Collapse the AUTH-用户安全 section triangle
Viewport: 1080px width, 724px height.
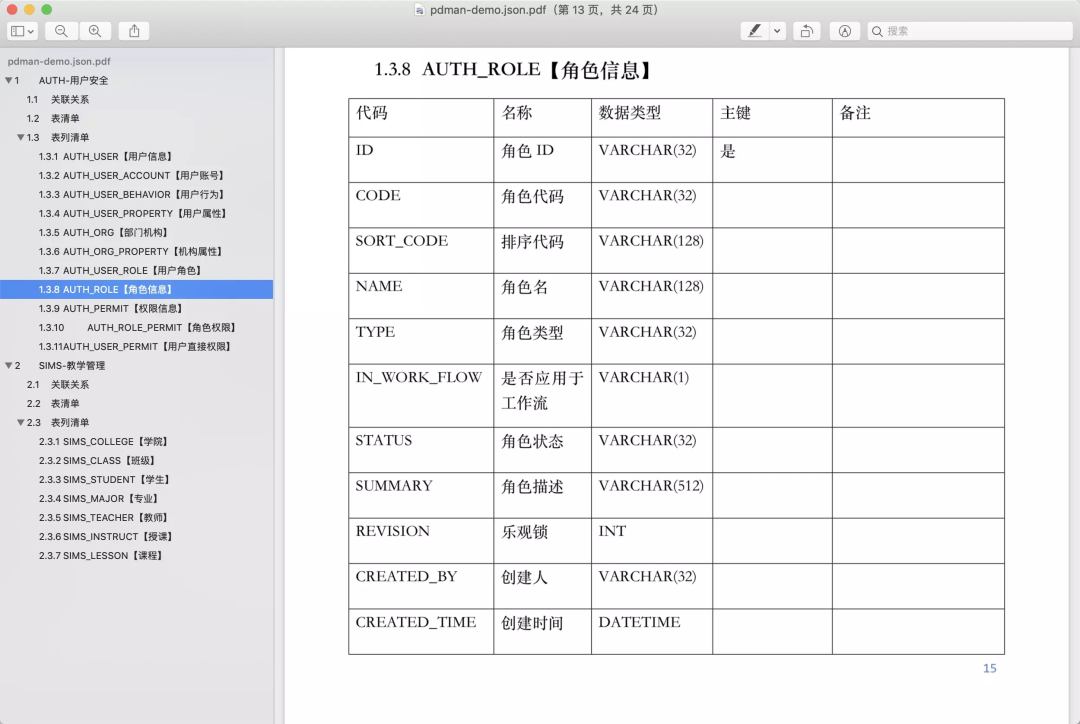(x=9, y=80)
